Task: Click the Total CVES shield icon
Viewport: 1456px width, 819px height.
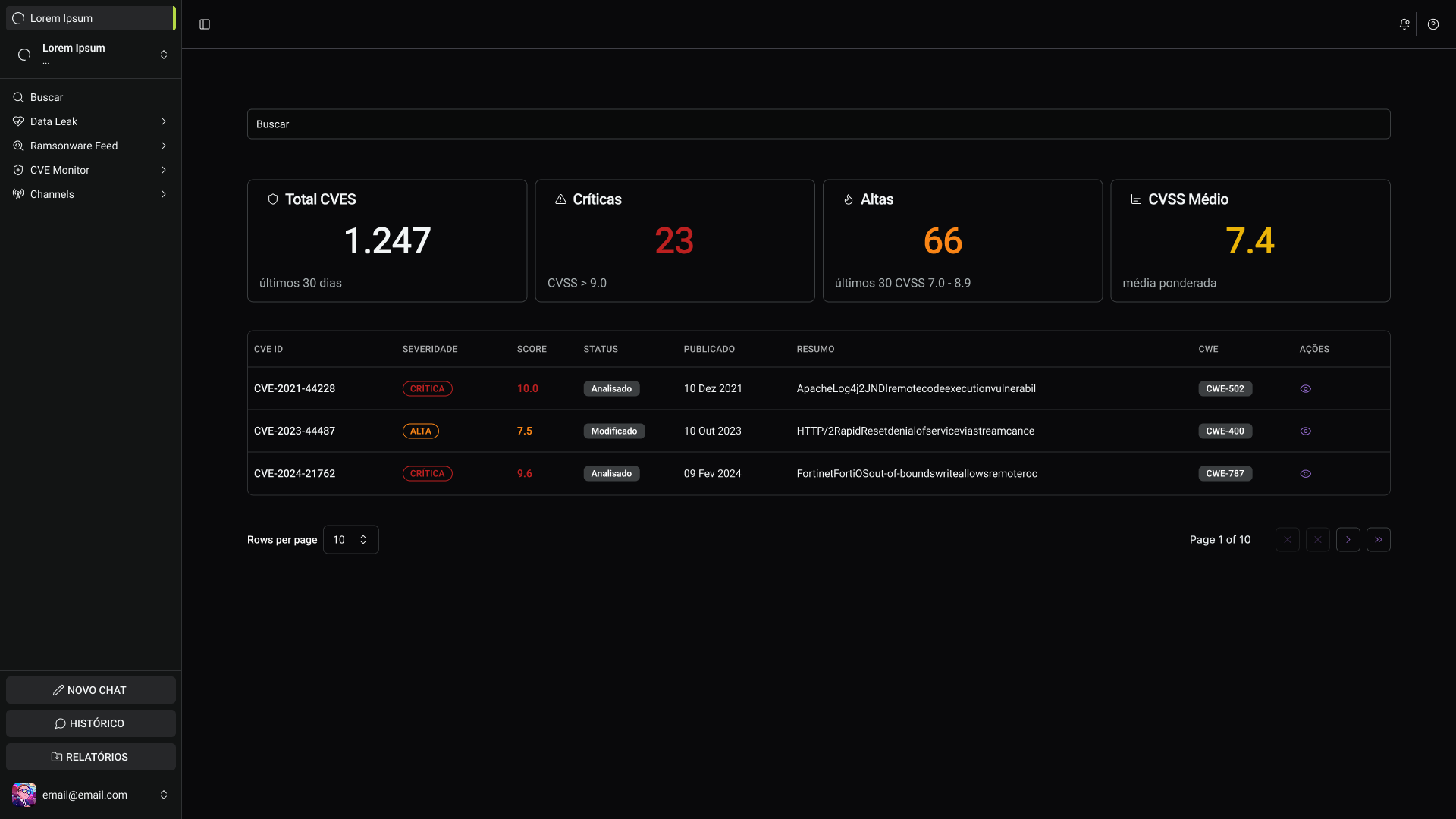Action: click(x=273, y=199)
